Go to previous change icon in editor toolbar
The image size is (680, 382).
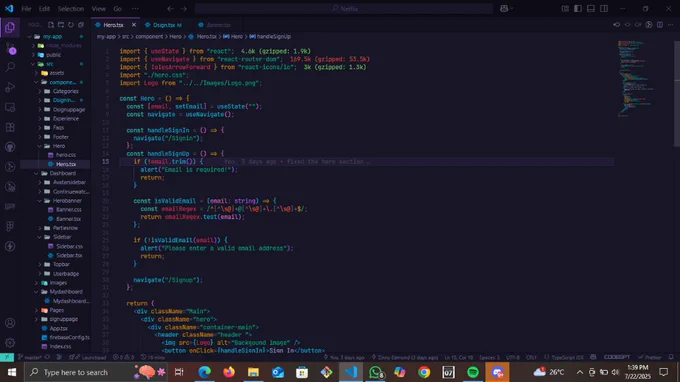[x=616, y=25]
